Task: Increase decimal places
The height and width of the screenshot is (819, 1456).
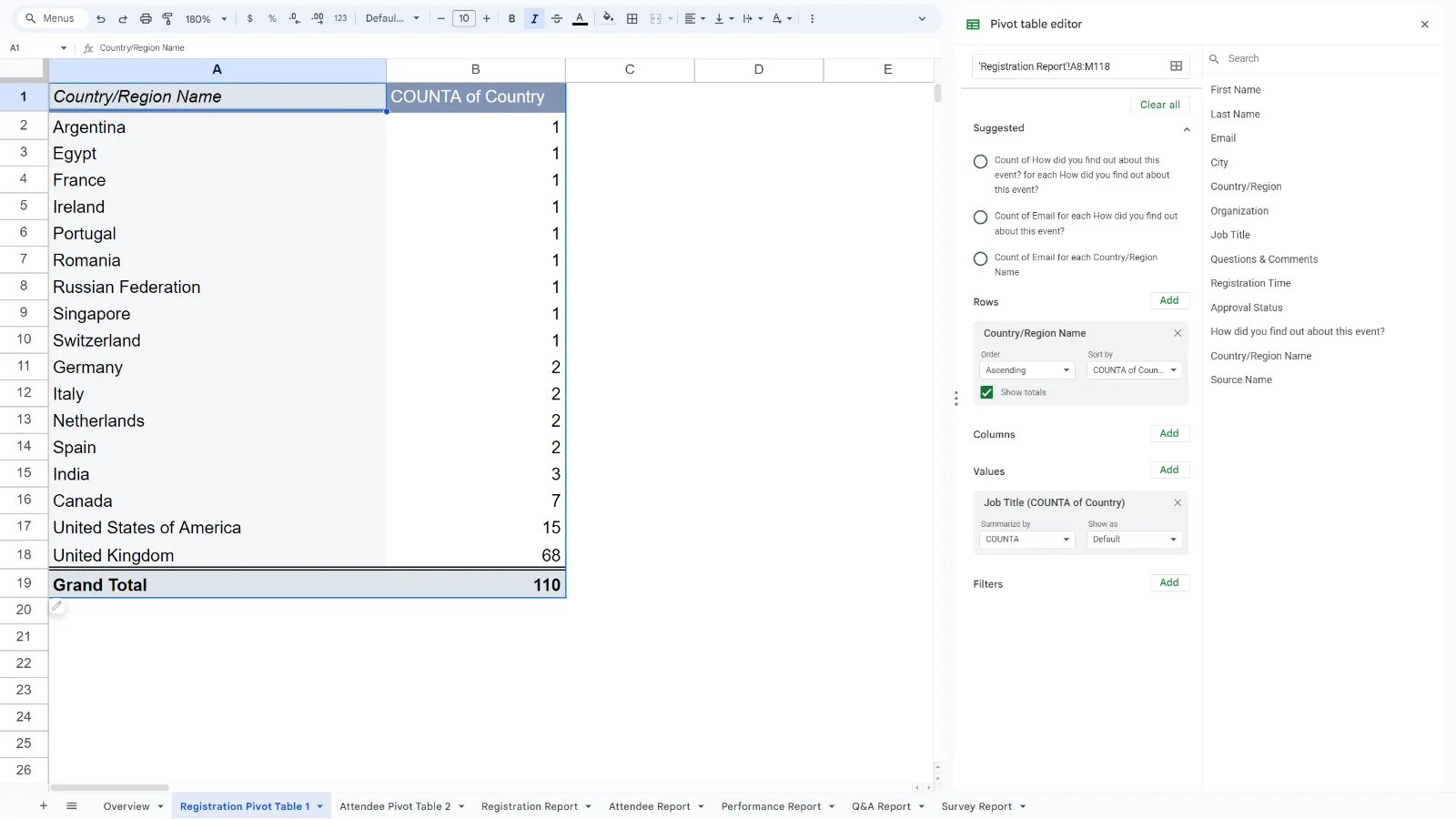Action: click(x=318, y=18)
